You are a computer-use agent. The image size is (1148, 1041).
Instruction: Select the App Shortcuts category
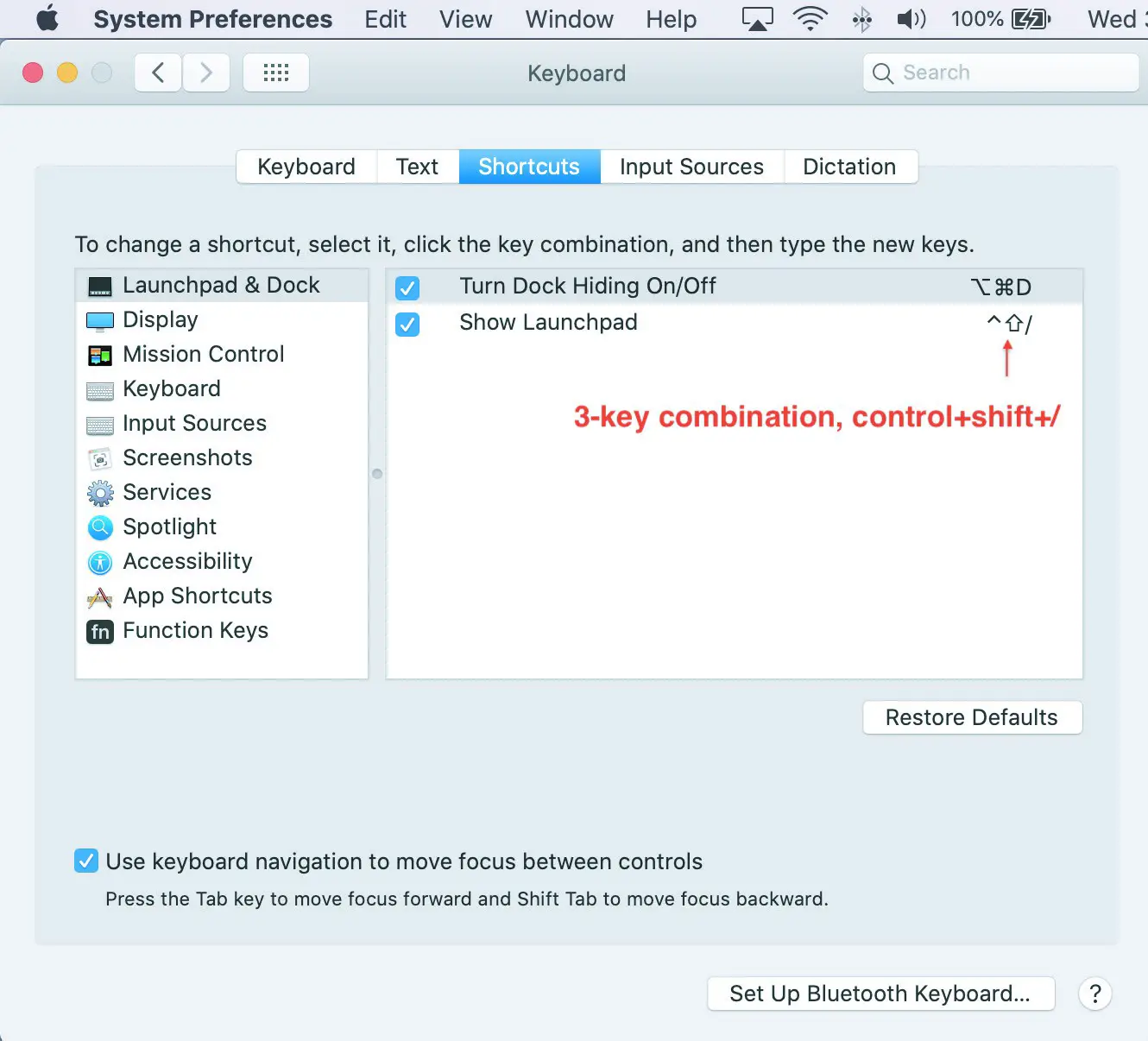(x=223, y=596)
